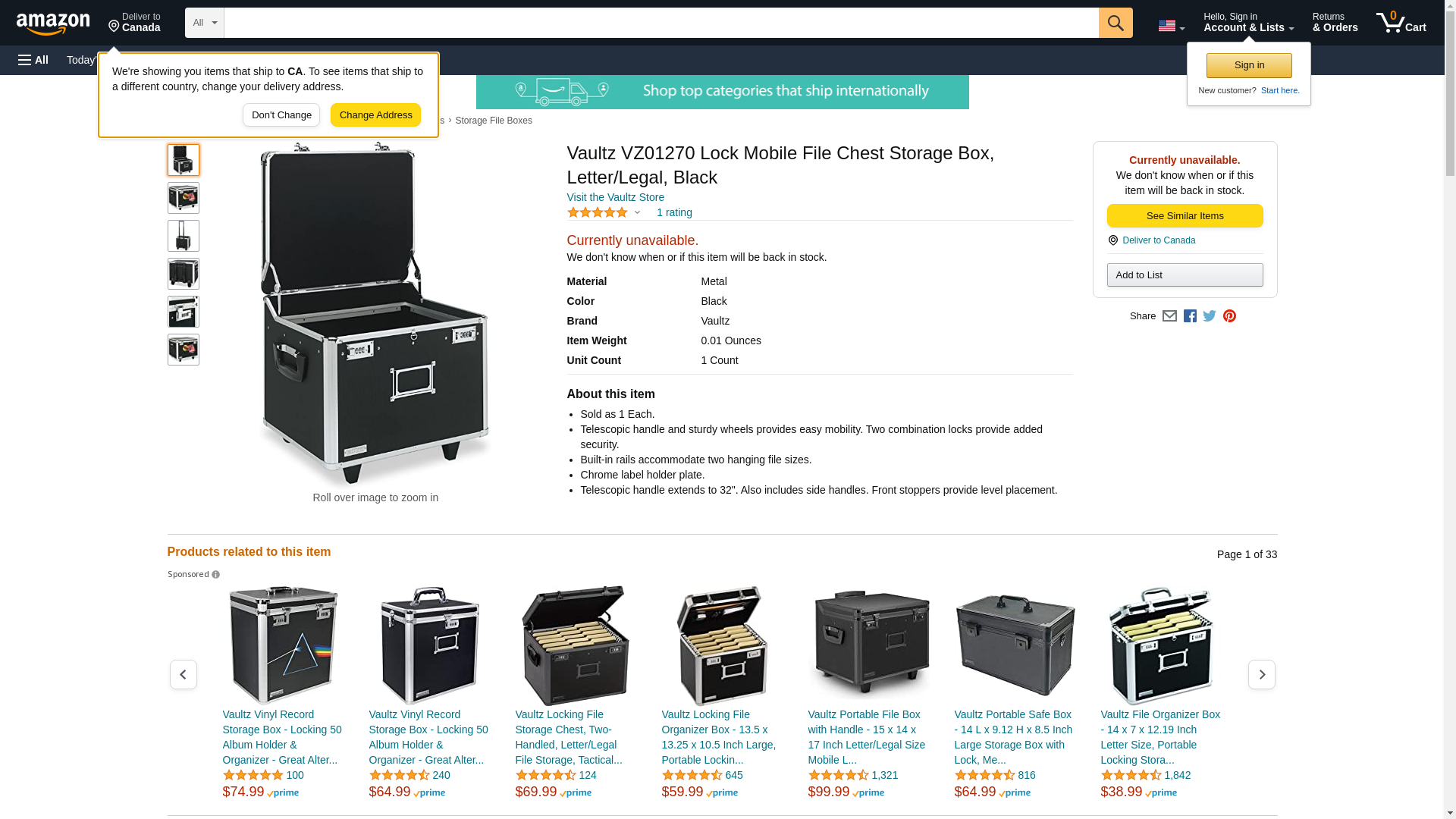Screen dimensions: 1456x819
Task: Select the third product thumbnail image
Action: pos(183,236)
